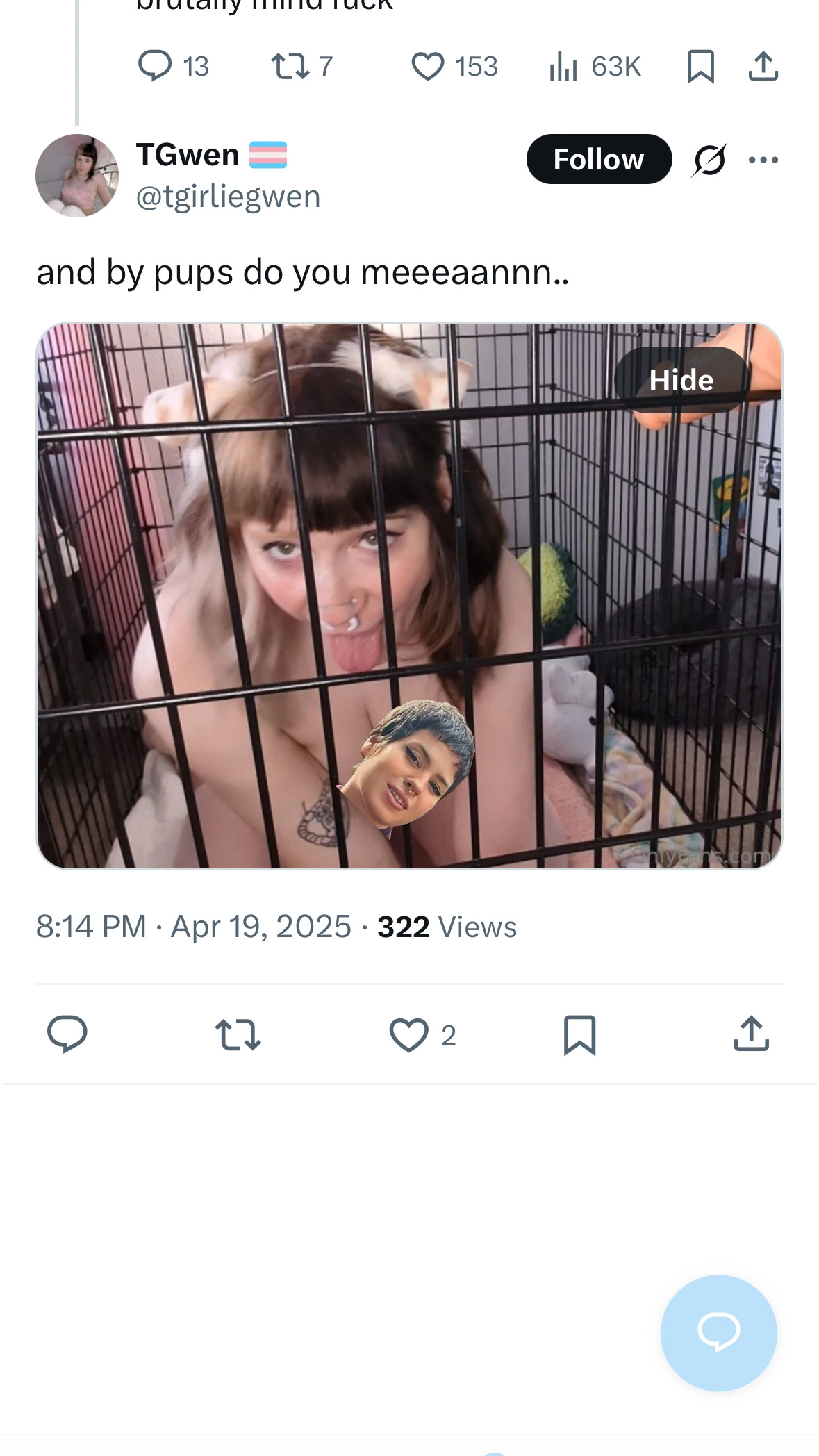Hide the sensitive media with Hide button
819x1456 pixels.
tap(681, 380)
